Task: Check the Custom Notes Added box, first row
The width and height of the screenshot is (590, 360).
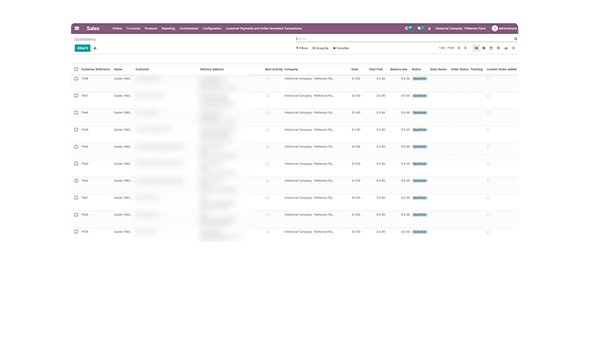Action: click(x=488, y=79)
